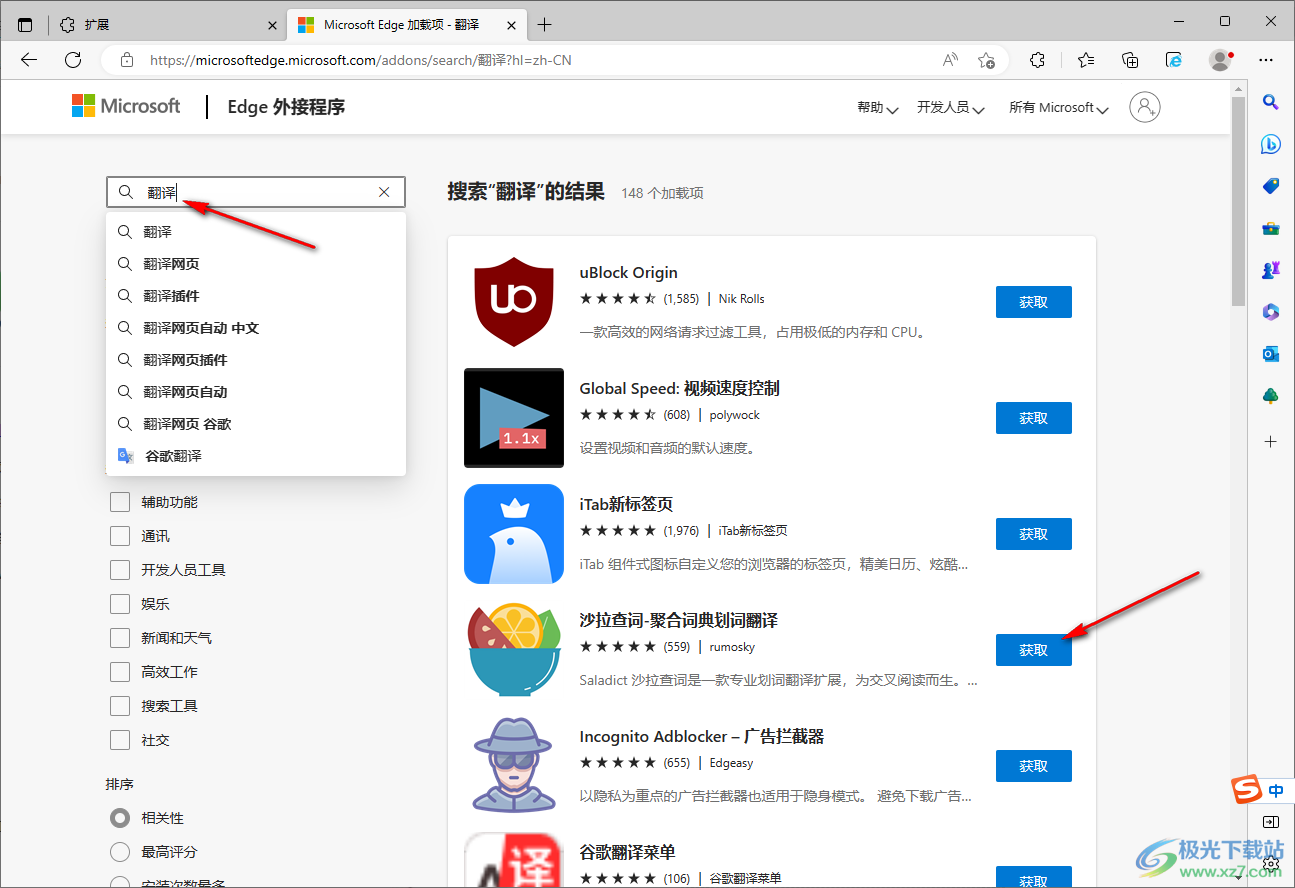Check the 开发人员工具 category box
The image size is (1295, 888).
120,570
